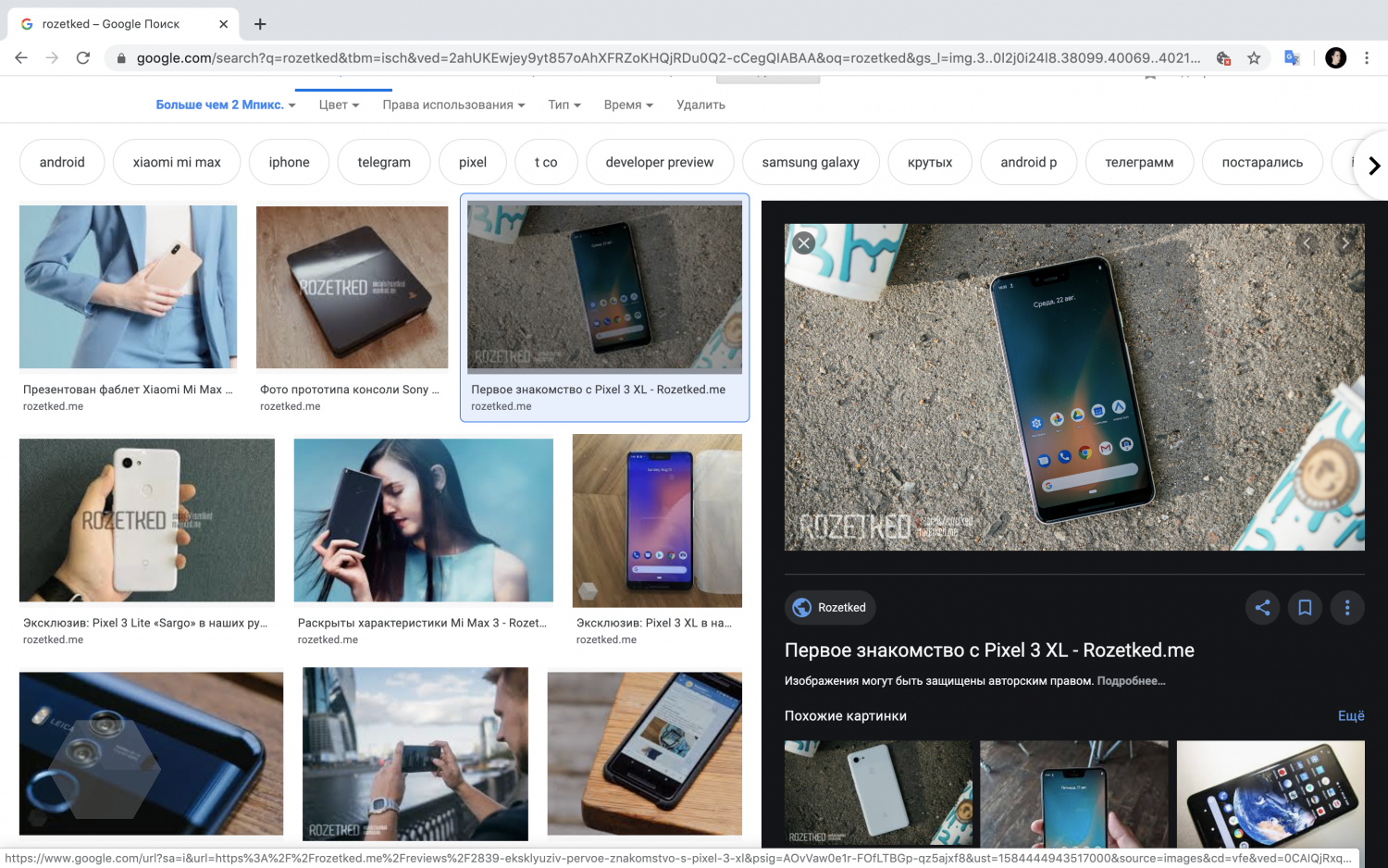This screenshot has width=1388, height=868.
Task: Visit the Rozetked source button
Action: tap(830, 607)
